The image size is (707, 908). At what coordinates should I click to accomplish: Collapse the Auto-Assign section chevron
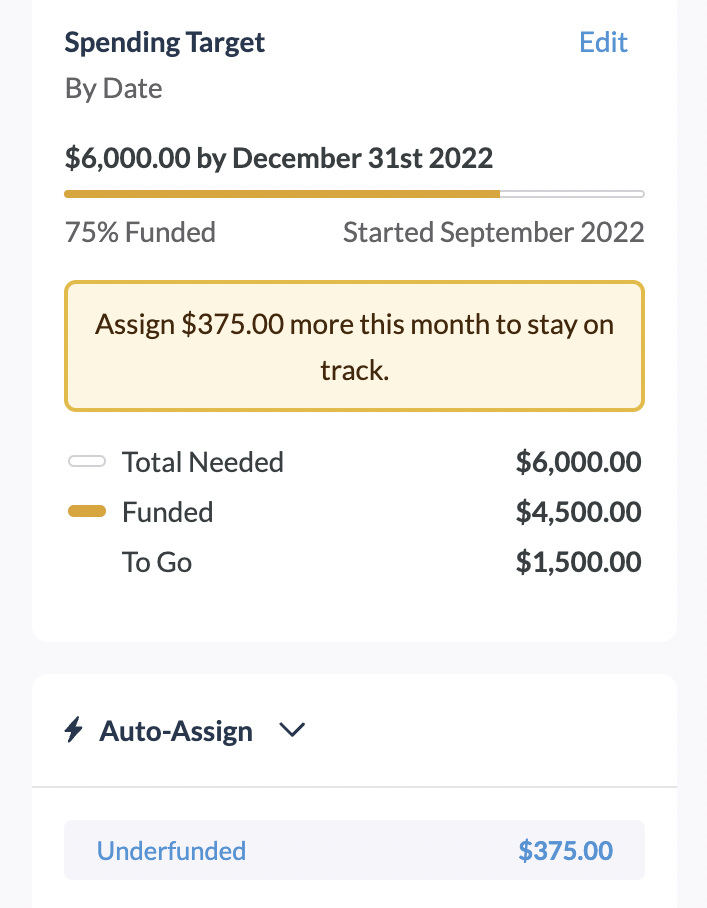pyautogui.click(x=291, y=731)
